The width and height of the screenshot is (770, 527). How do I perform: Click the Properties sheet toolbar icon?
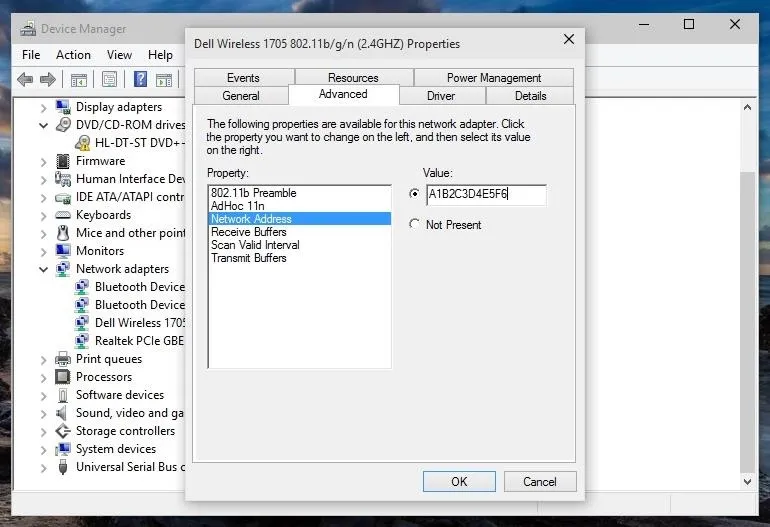[110, 79]
